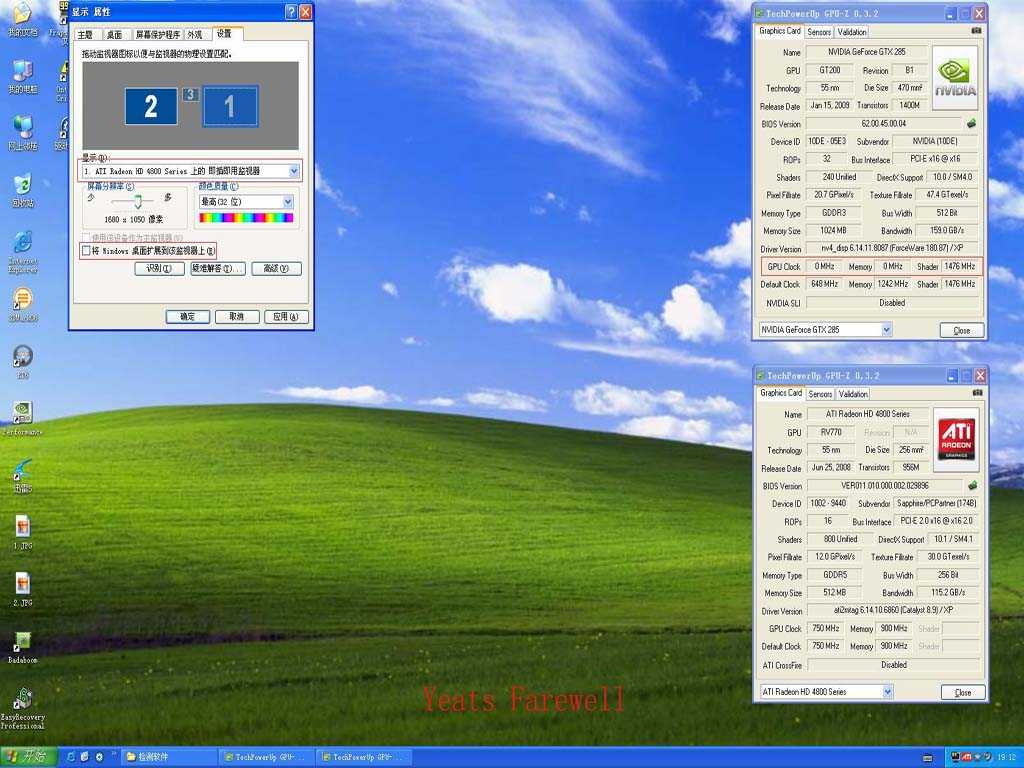The image size is (1024, 768).
Task: Switch to 屏幕保护程序 tab
Action: [157, 35]
